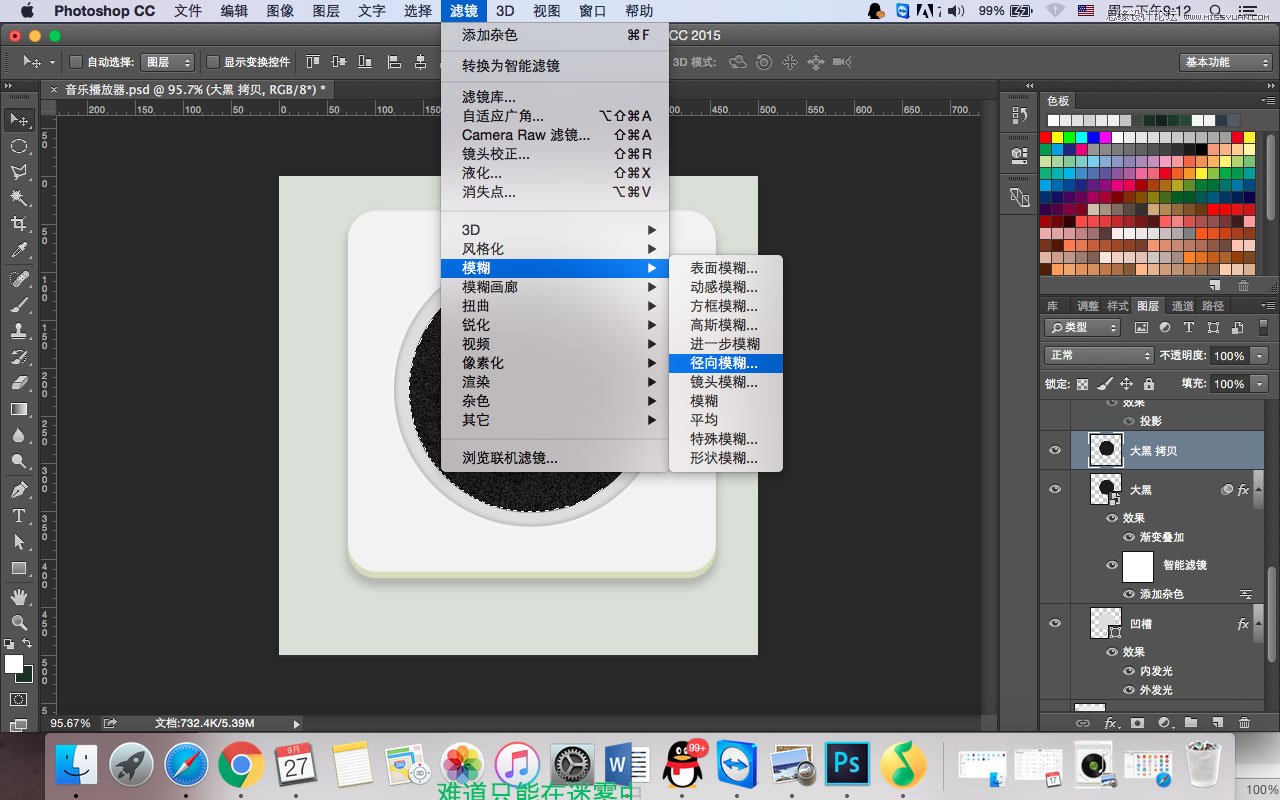Choose 径向模糊 from the blur submenu
This screenshot has height=800, width=1280.
(x=724, y=363)
